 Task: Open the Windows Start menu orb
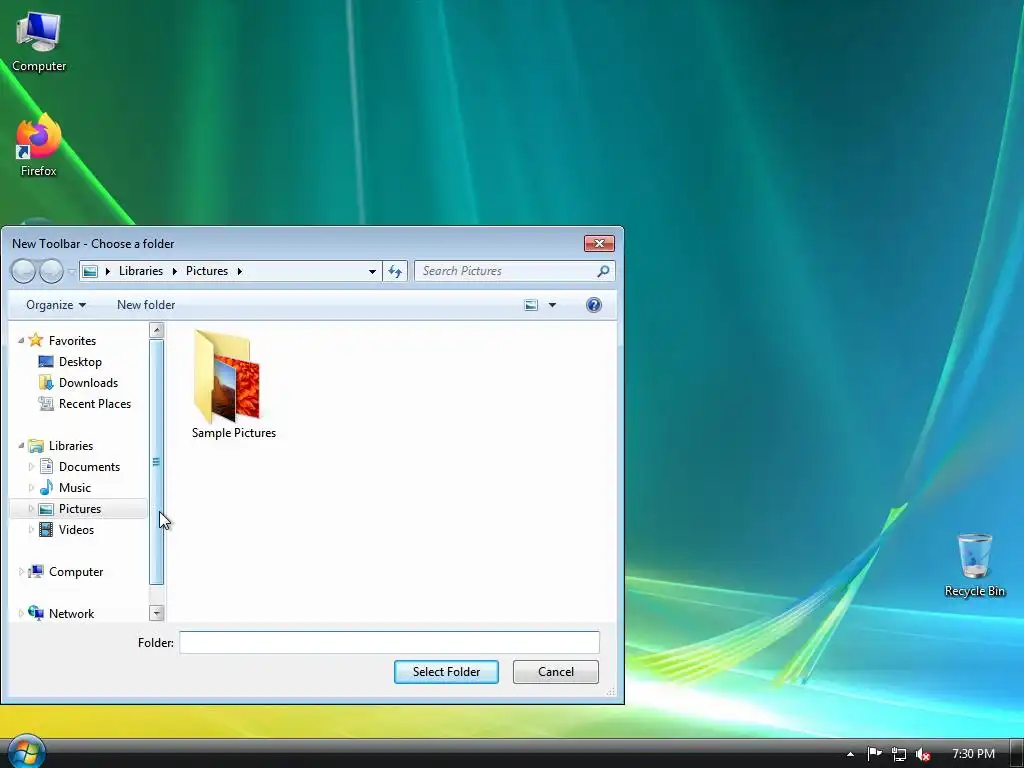27,752
